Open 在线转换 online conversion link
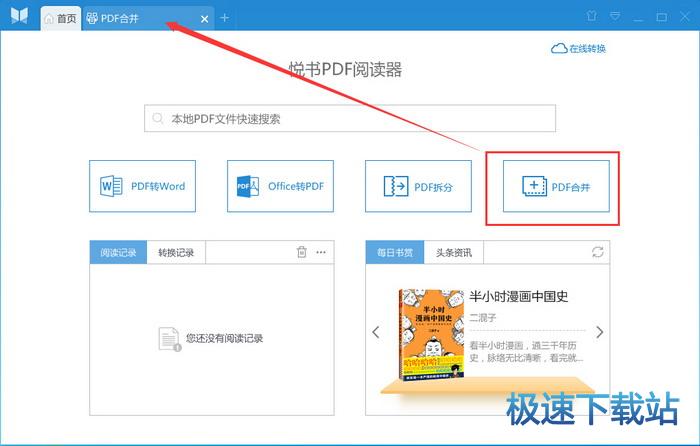This screenshot has height=446, width=700. tap(578, 49)
